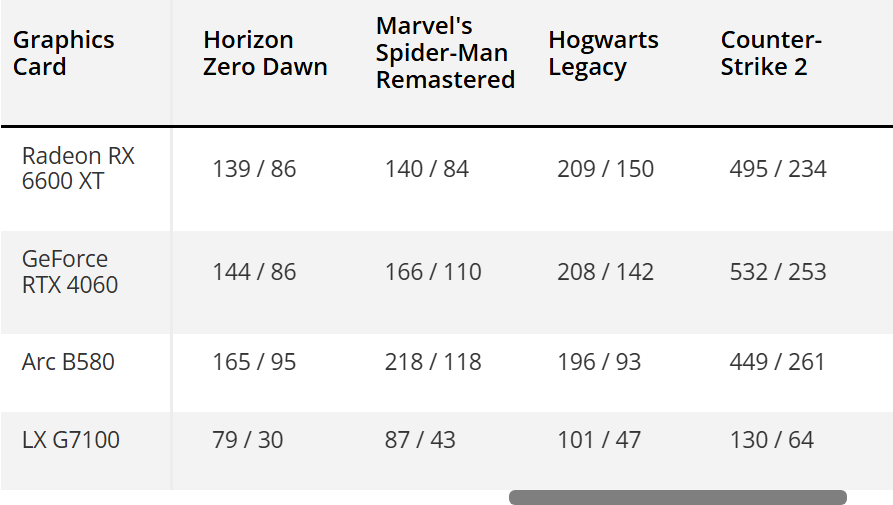The image size is (893, 505).
Task: Select the 79 / 30 Horizon cell
Action: 248,440
